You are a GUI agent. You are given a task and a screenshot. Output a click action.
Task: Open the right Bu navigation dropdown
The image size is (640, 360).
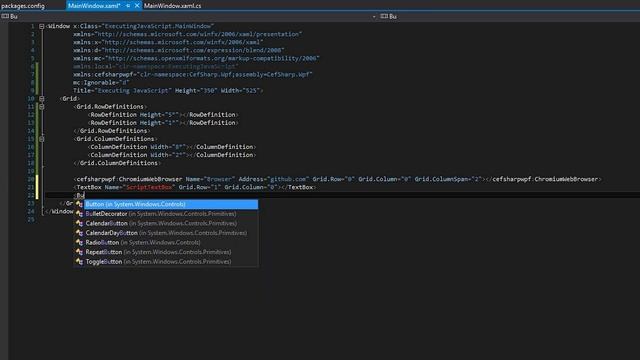coord(510,16)
